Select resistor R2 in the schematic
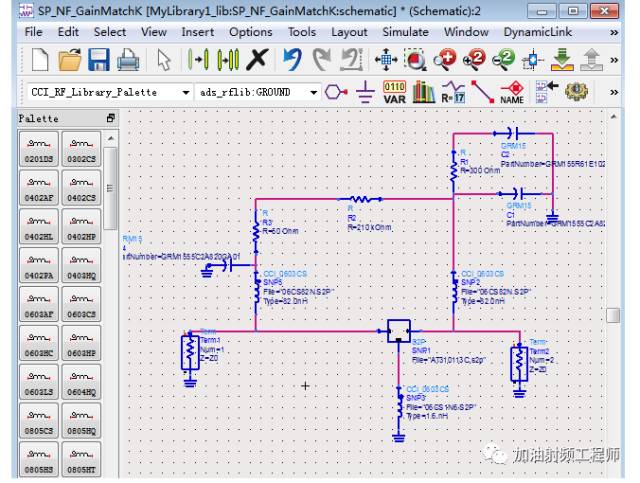The width and height of the screenshot is (640, 483). tap(361, 199)
